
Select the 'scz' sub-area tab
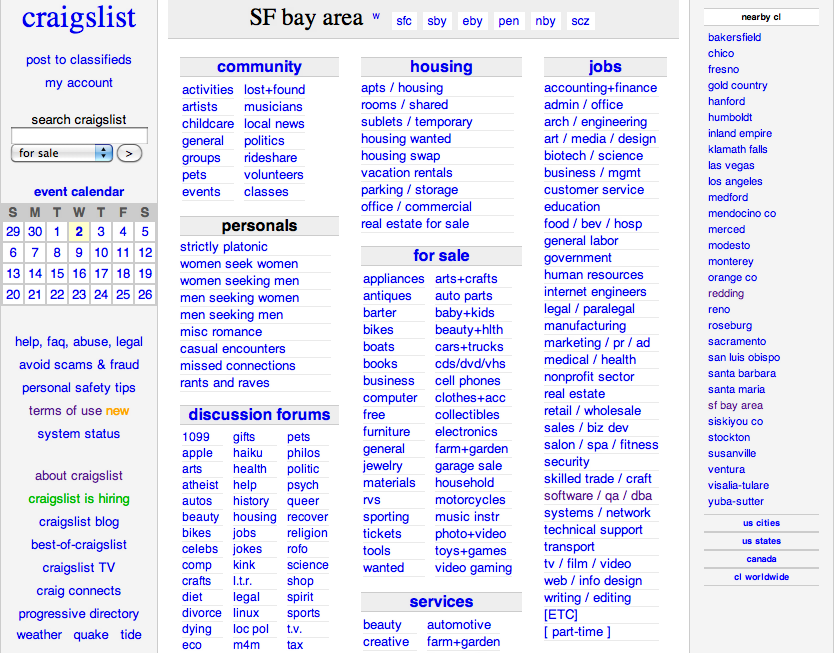[580, 21]
